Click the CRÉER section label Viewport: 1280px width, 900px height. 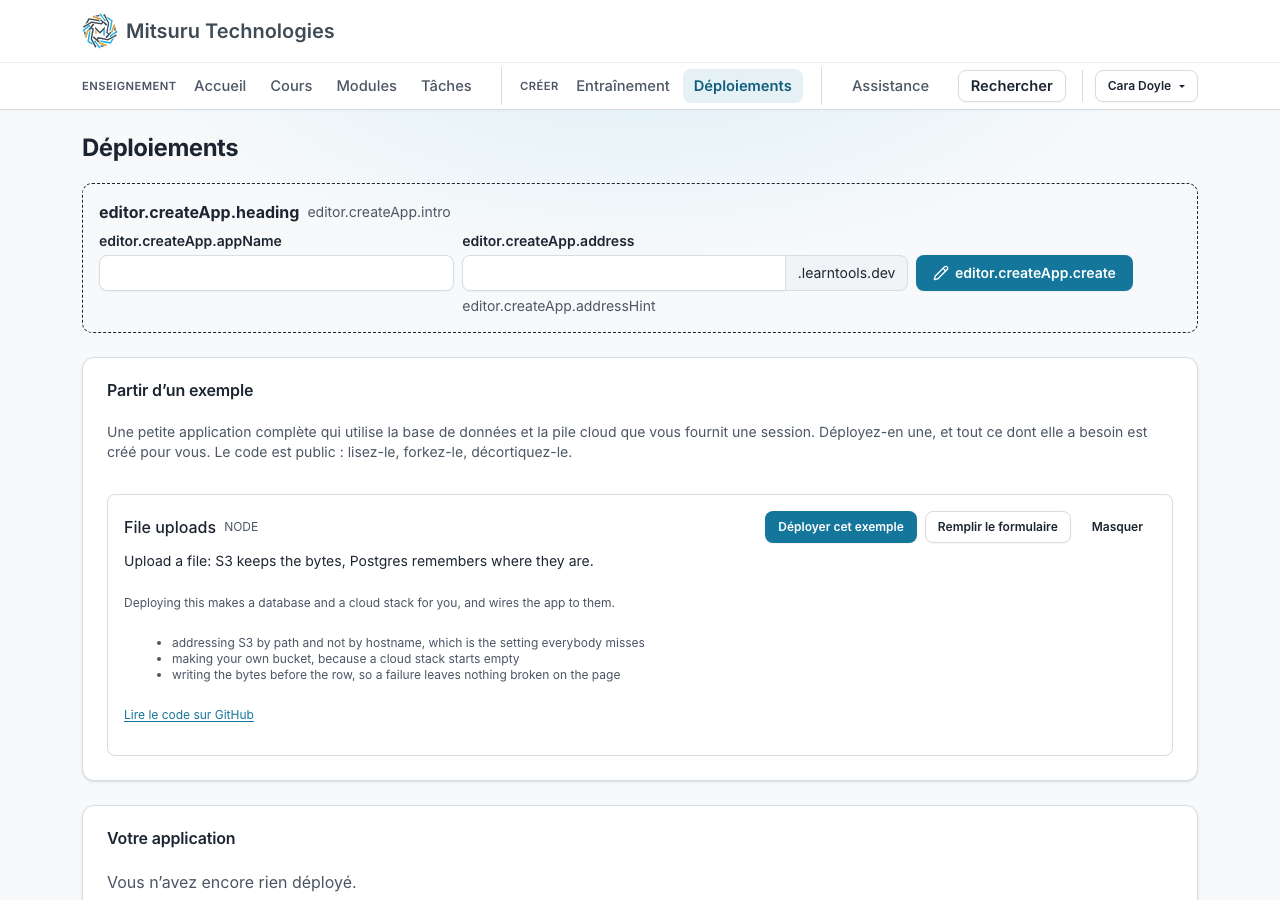click(x=539, y=86)
